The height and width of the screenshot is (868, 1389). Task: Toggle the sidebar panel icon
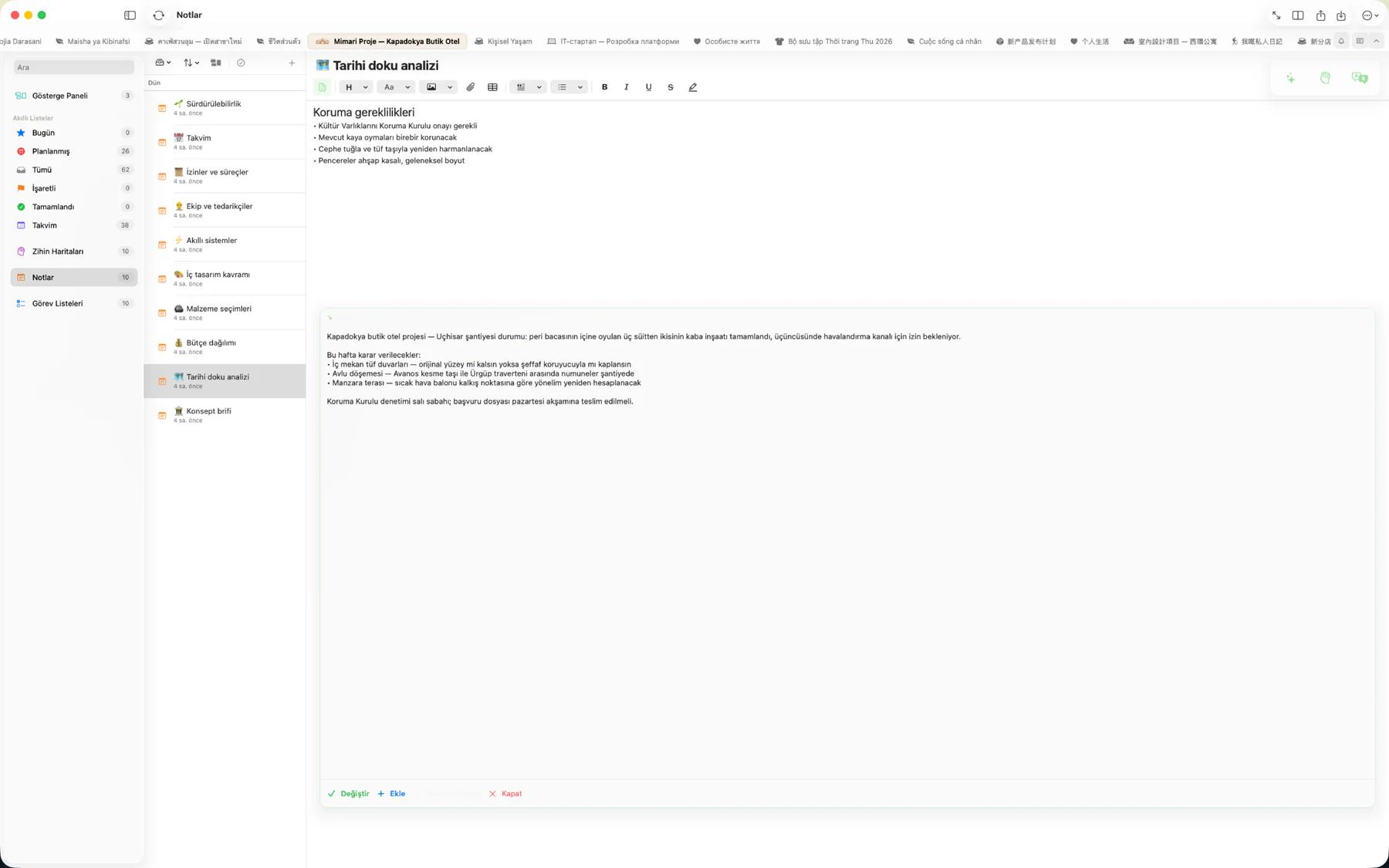point(130,15)
